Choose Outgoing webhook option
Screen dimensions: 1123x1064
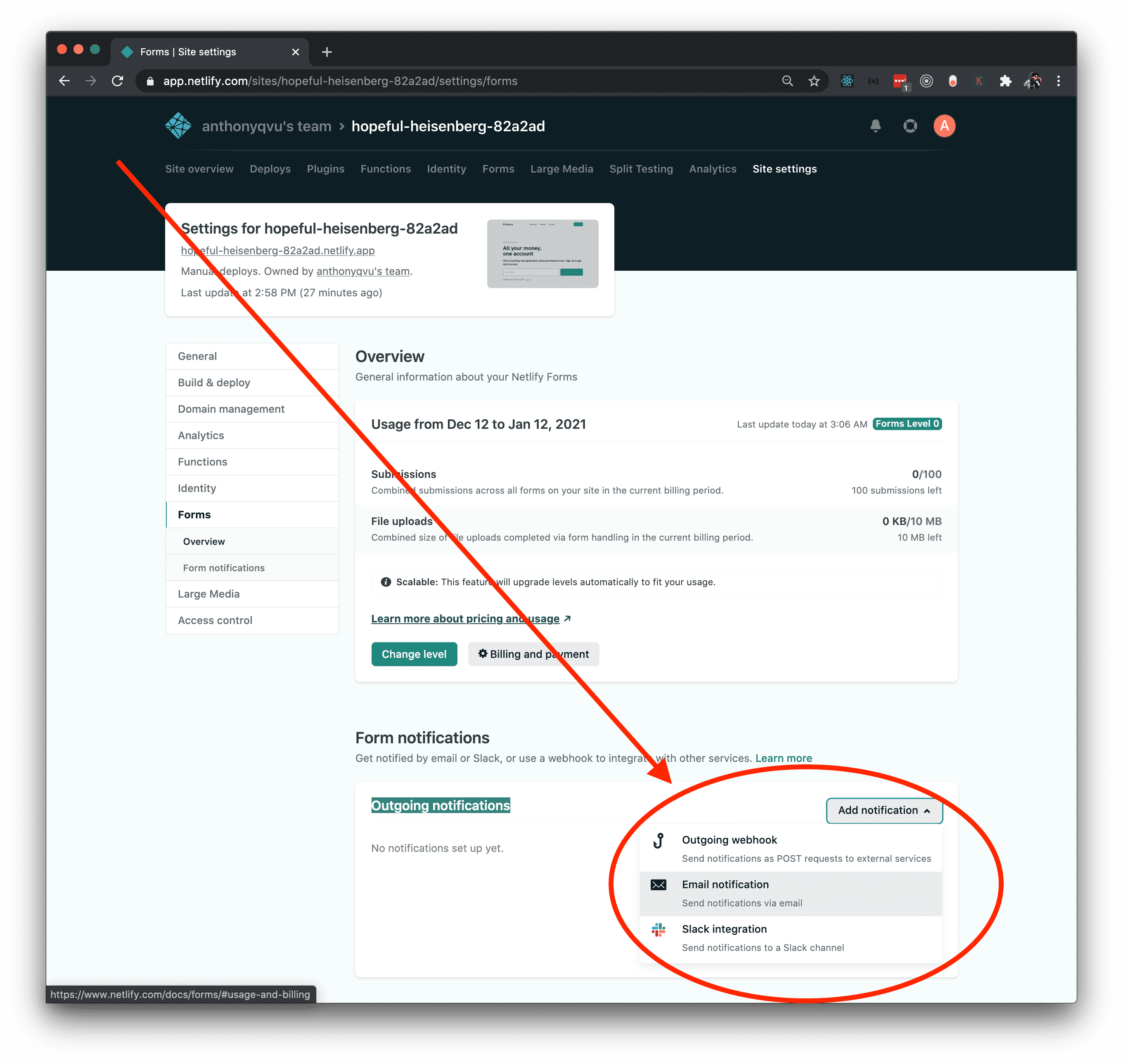click(x=791, y=849)
